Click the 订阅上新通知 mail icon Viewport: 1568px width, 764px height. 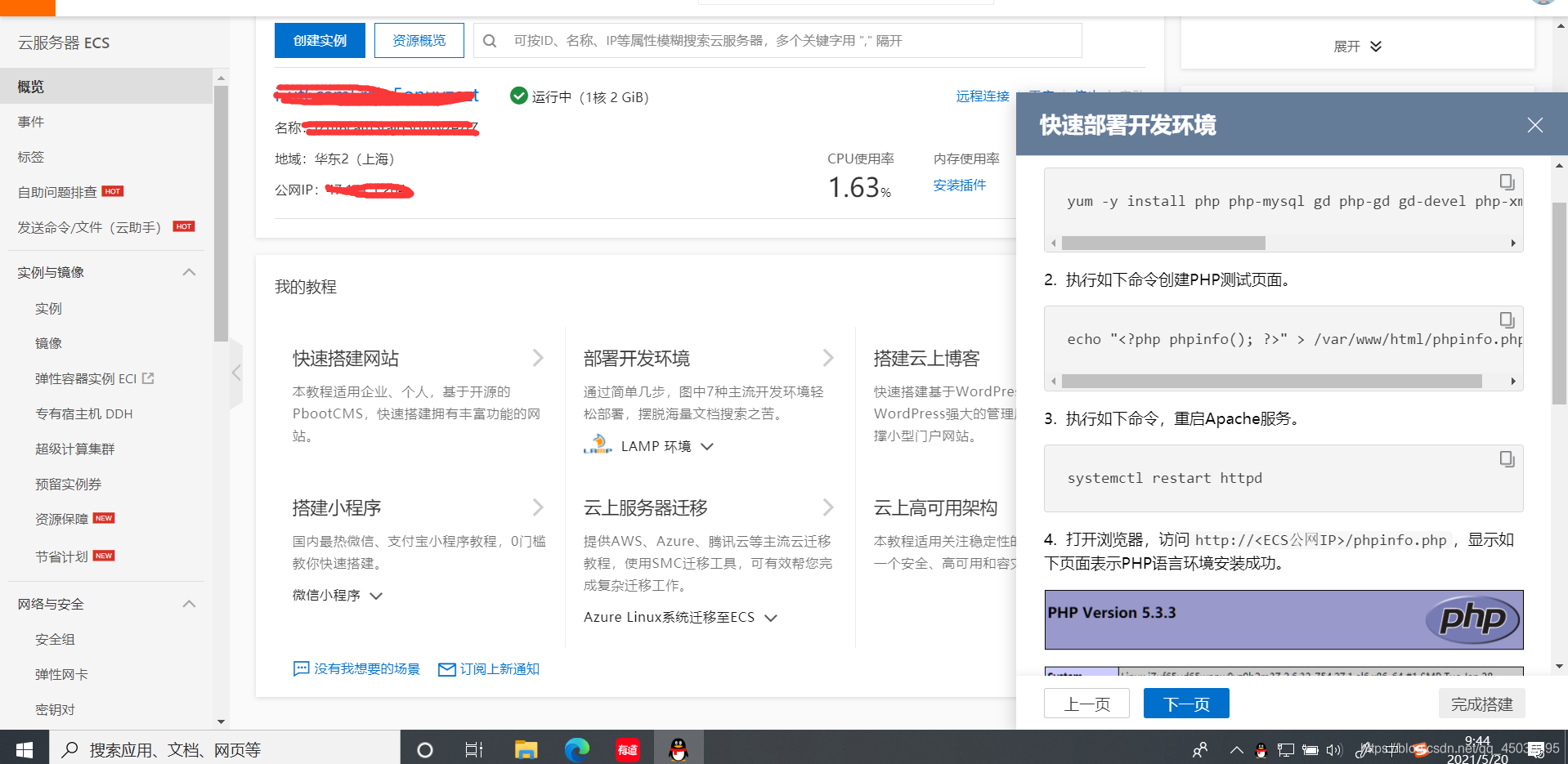tap(446, 669)
